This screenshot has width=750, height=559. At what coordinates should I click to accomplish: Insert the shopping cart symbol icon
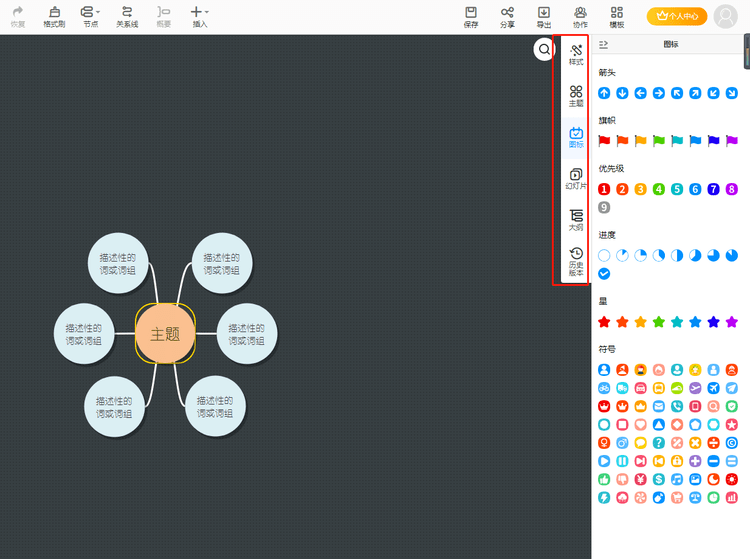coord(677,497)
